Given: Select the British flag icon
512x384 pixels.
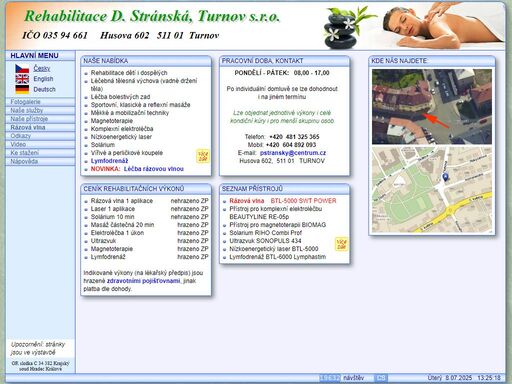Looking at the screenshot, I should (x=22, y=79).
